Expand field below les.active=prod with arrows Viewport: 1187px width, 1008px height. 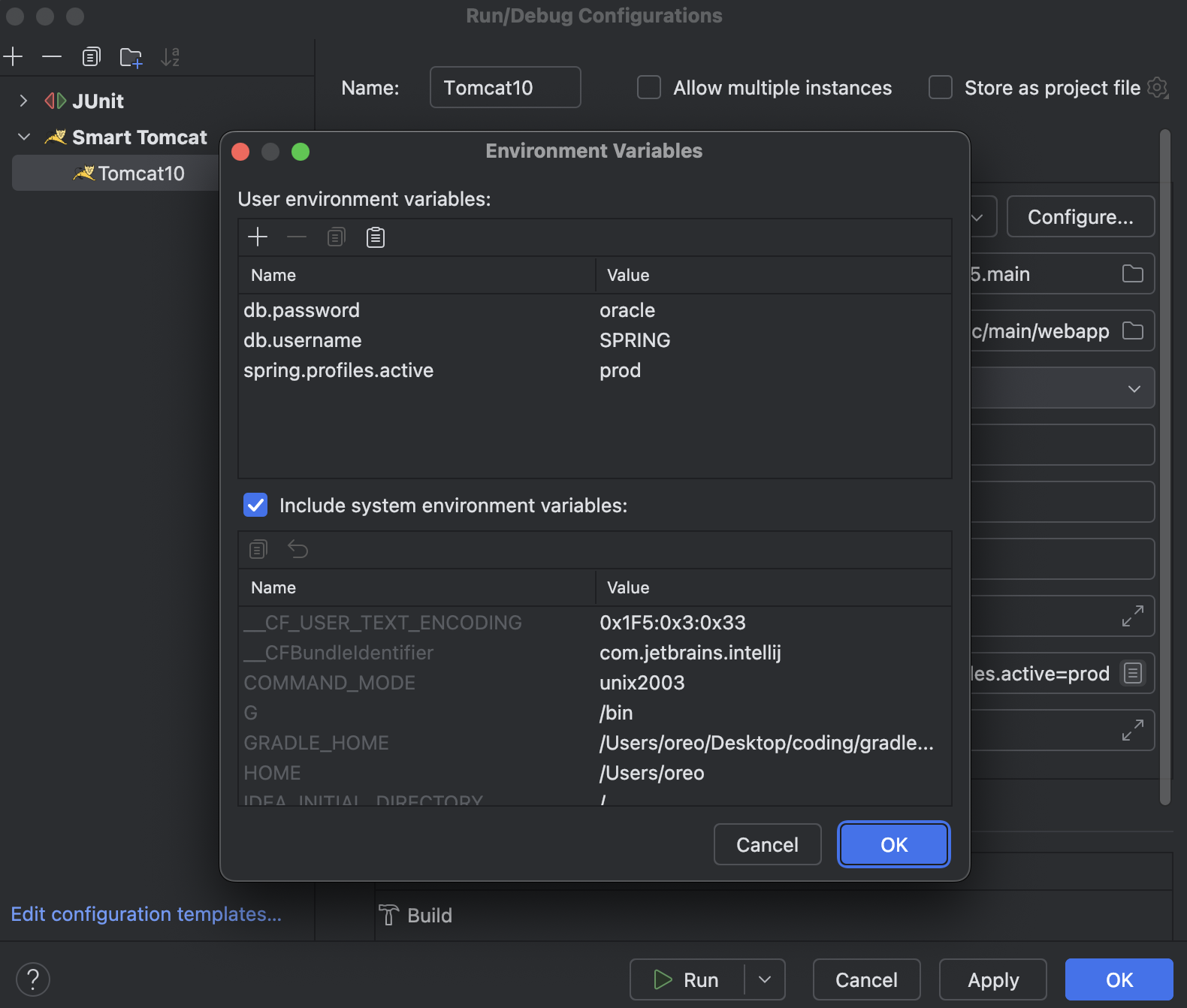pos(1133,730)
